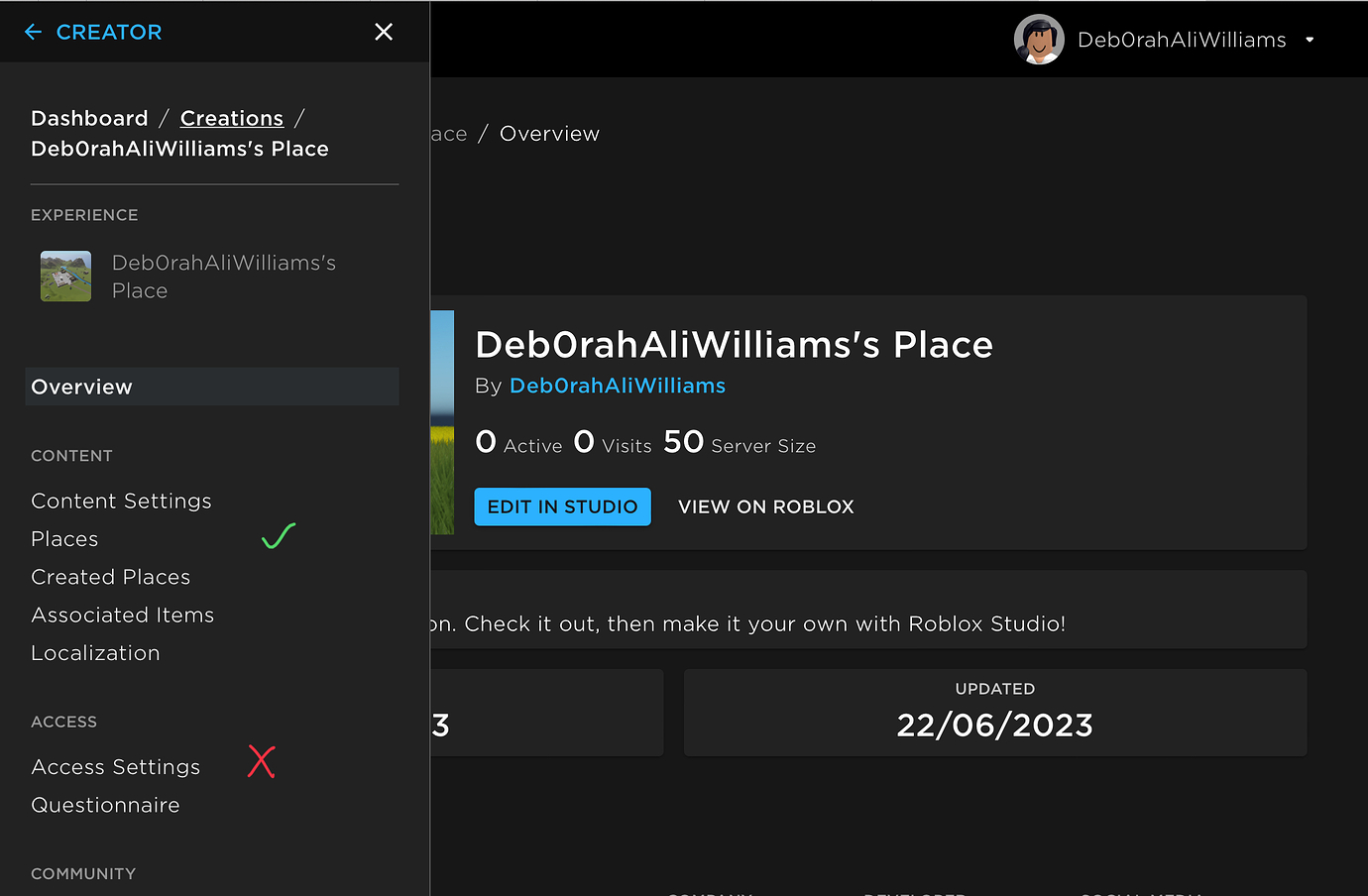Click EDIT IN STUDIO

point(562,505)
